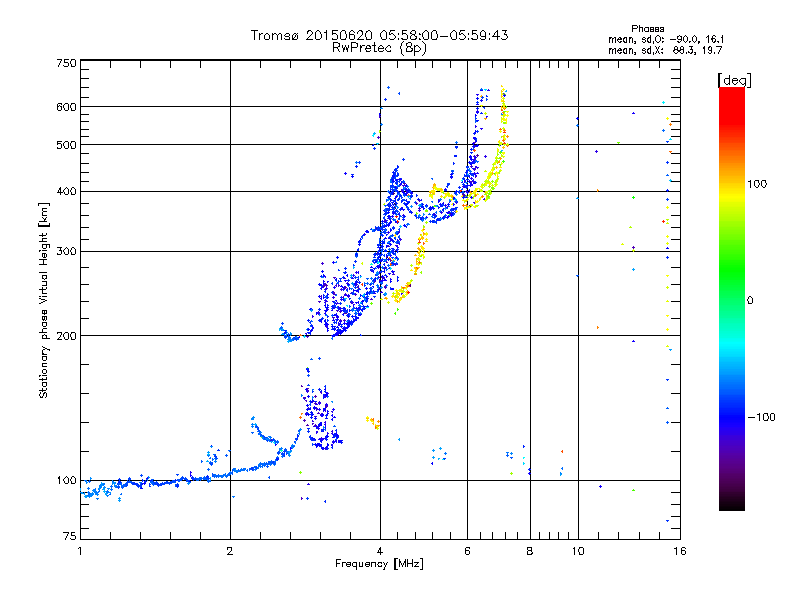Click the y-axis tick label '200'
This screenshot has width=800, height=600.
tap(66, 336)
